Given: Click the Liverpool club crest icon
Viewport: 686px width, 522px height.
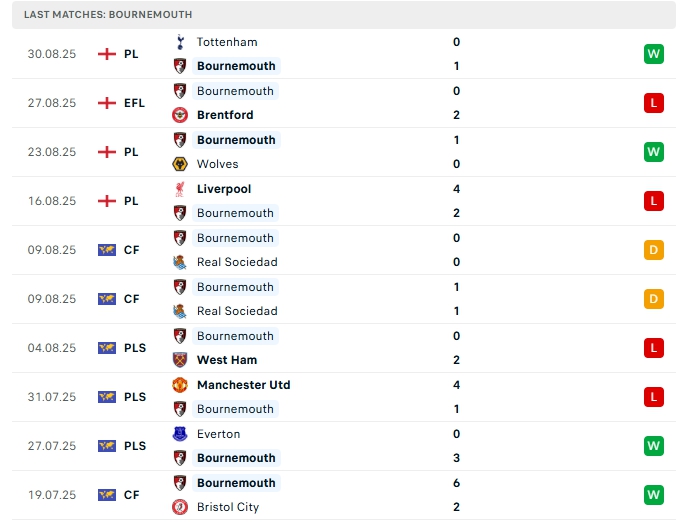Looking at the screenshot, I should 180,189.
